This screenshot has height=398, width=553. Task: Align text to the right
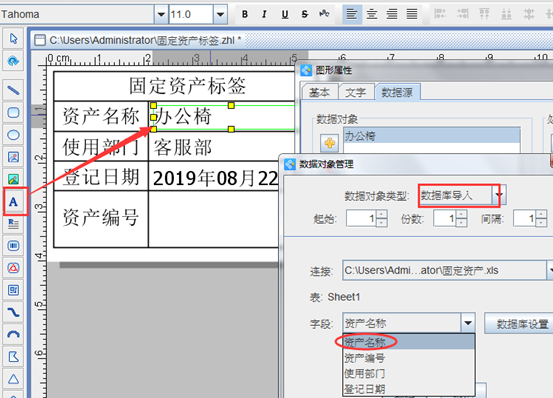pyautogui.click(x=392, y=14)
